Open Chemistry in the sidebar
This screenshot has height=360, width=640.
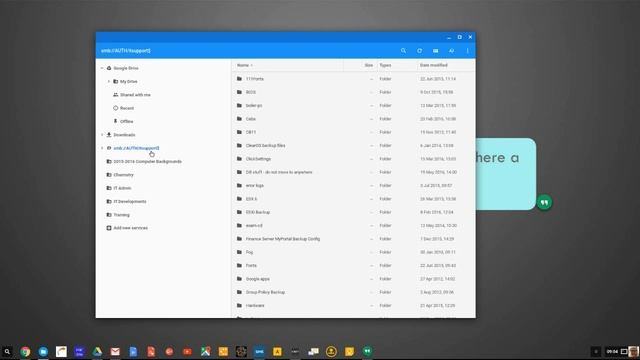click(x=123, y=175)
